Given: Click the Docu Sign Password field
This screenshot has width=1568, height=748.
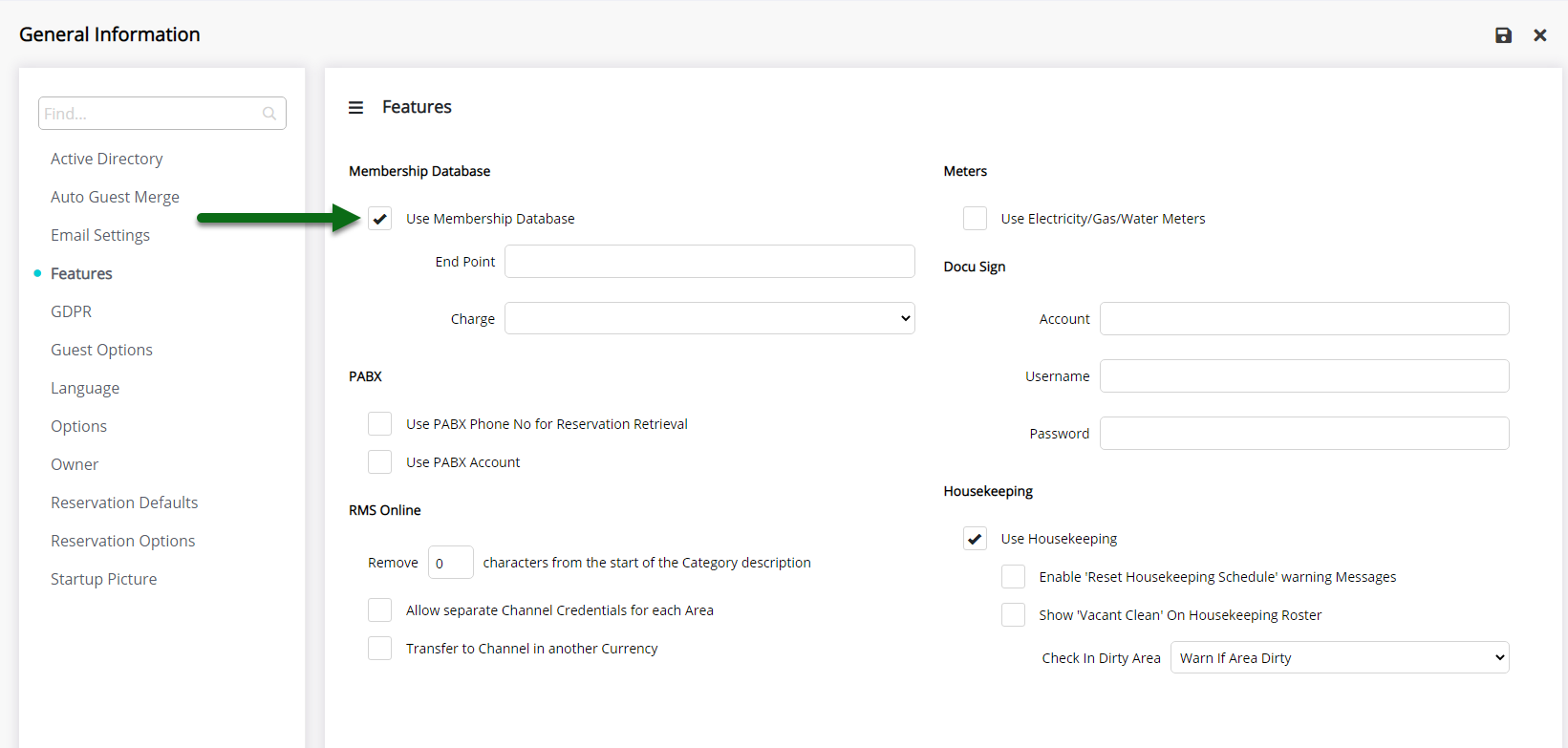Looking at the screenshot, I should tap(1304, 433).
